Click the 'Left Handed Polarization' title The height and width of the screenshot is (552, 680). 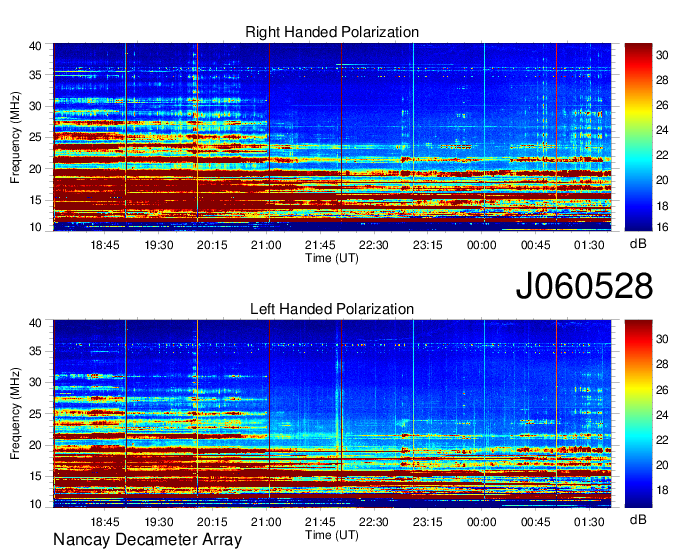[332, 309]
